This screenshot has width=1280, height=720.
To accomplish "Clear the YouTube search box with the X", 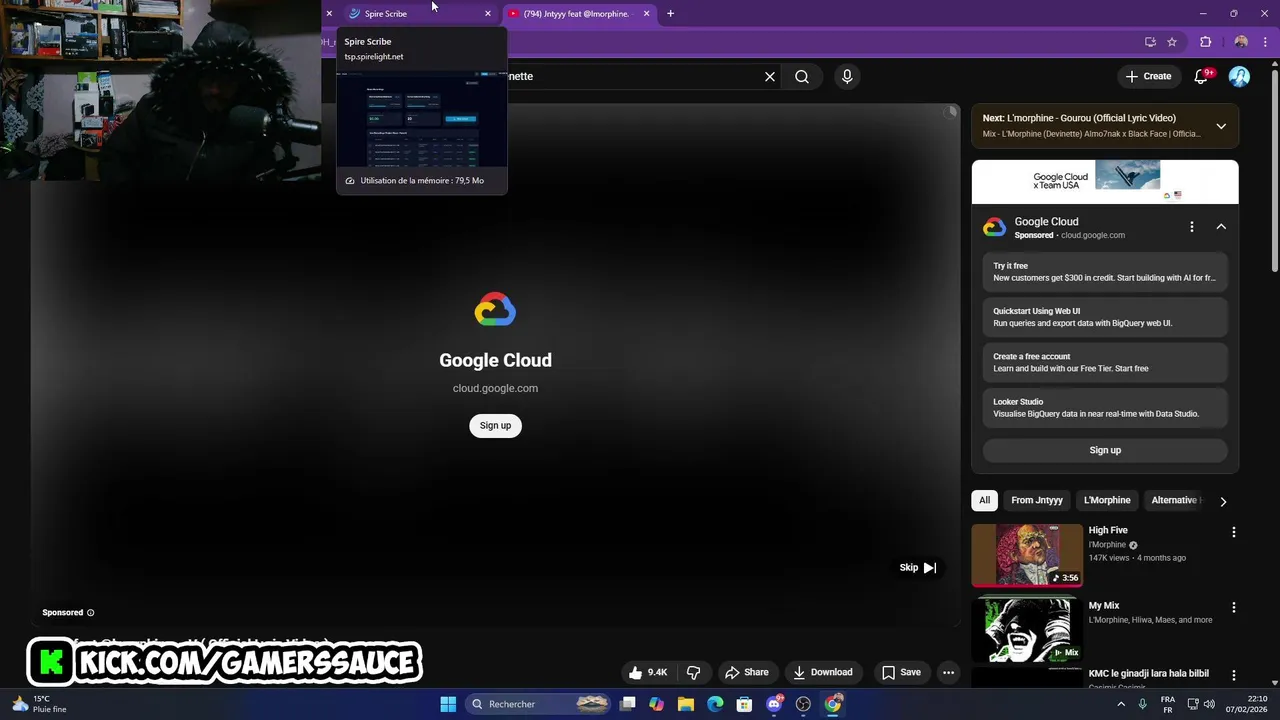I will [x=770, y=76].
